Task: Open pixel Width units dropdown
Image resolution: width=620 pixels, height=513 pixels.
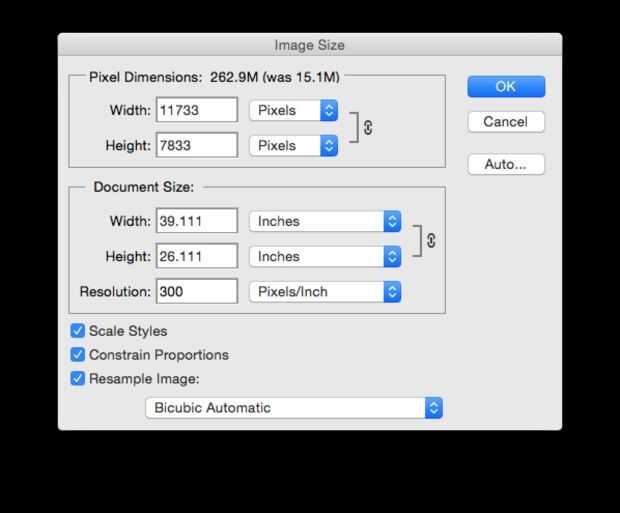Action: click(x=293, y=110)
